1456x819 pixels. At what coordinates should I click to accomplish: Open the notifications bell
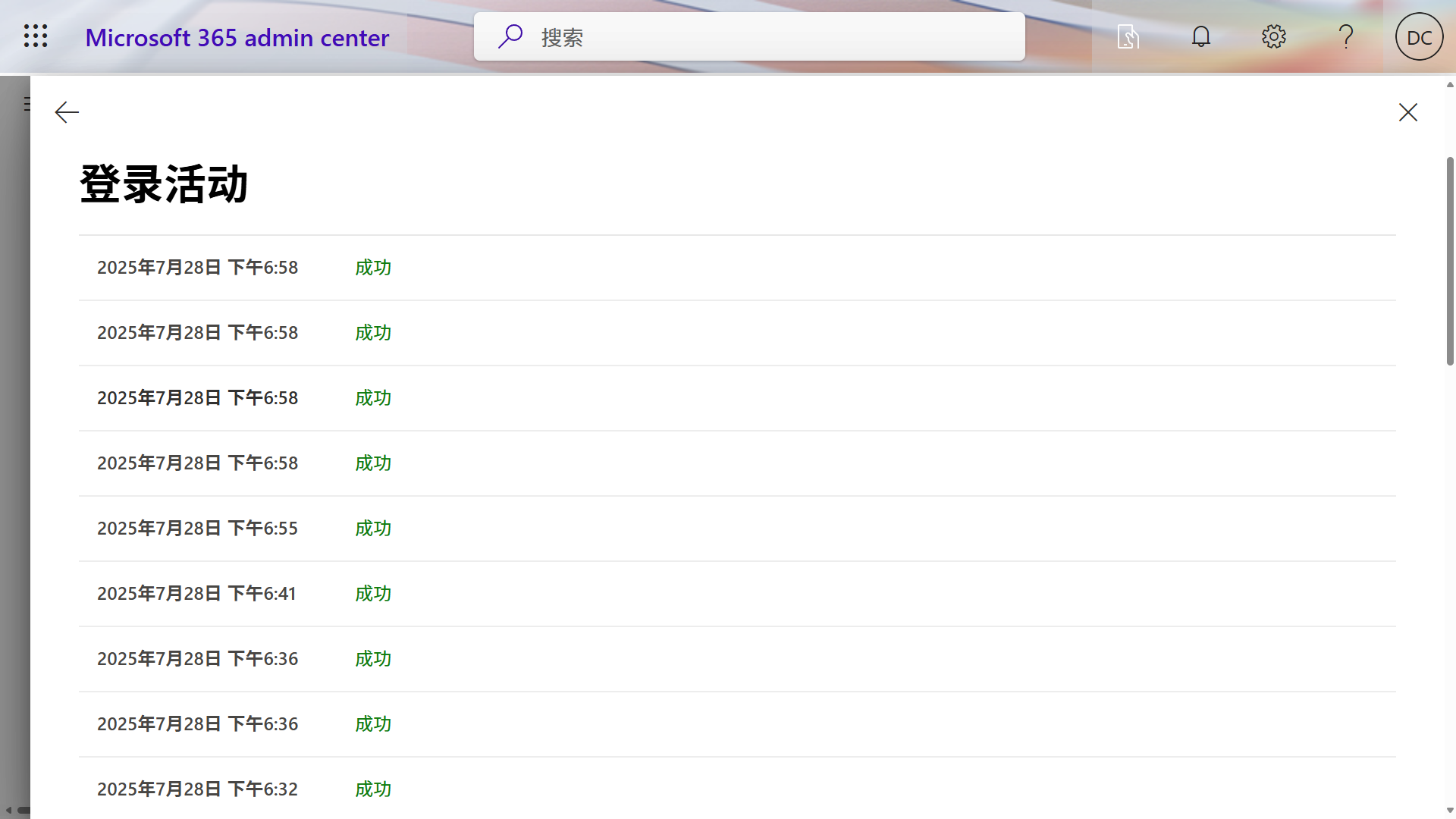point(1200,36)
